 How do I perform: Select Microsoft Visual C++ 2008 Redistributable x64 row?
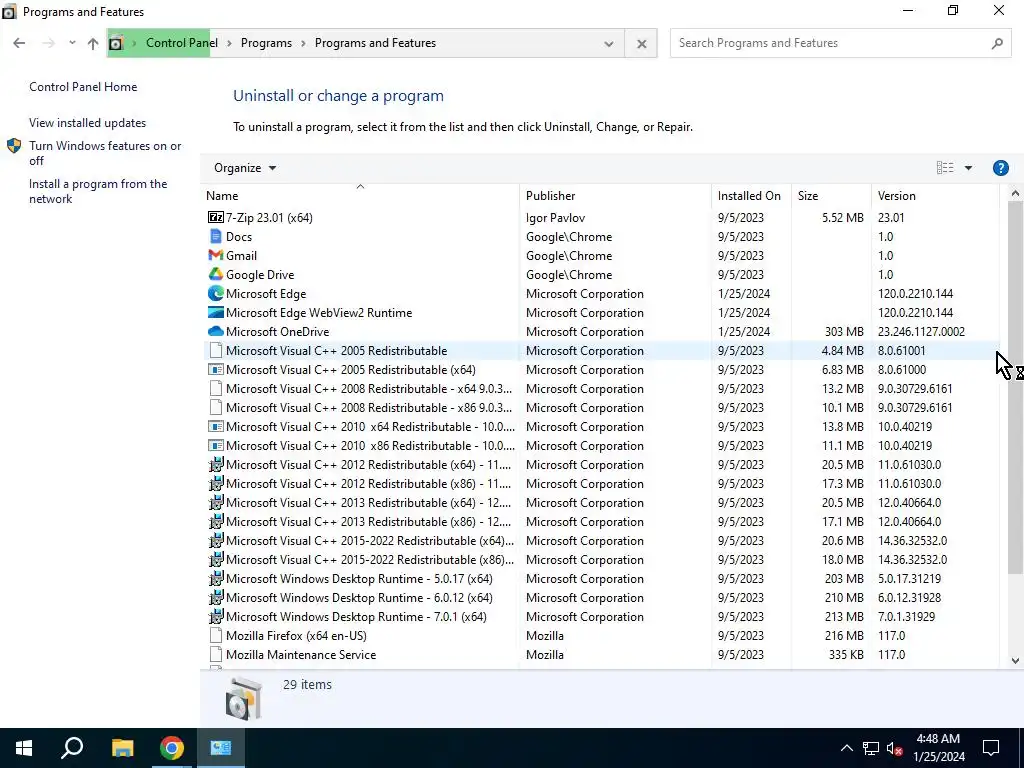600,389
